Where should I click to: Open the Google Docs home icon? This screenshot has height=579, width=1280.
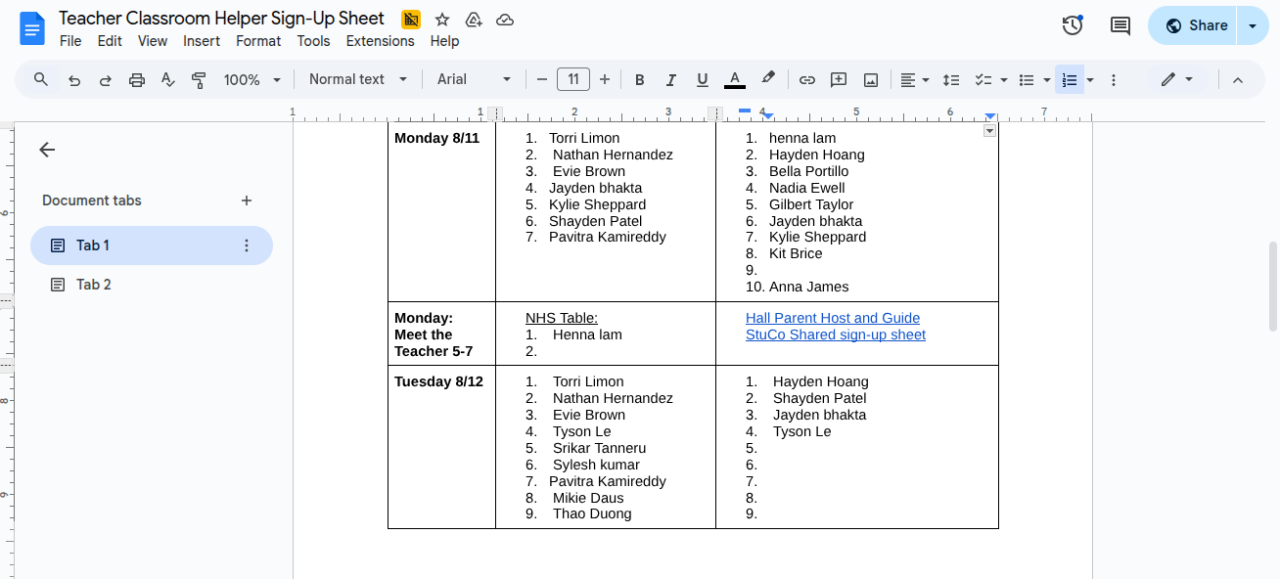point(32,28)
